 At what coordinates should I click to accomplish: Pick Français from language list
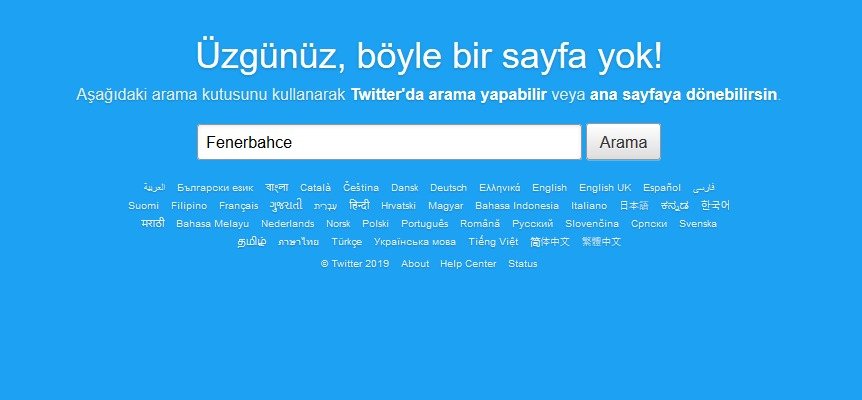(238, 206)
